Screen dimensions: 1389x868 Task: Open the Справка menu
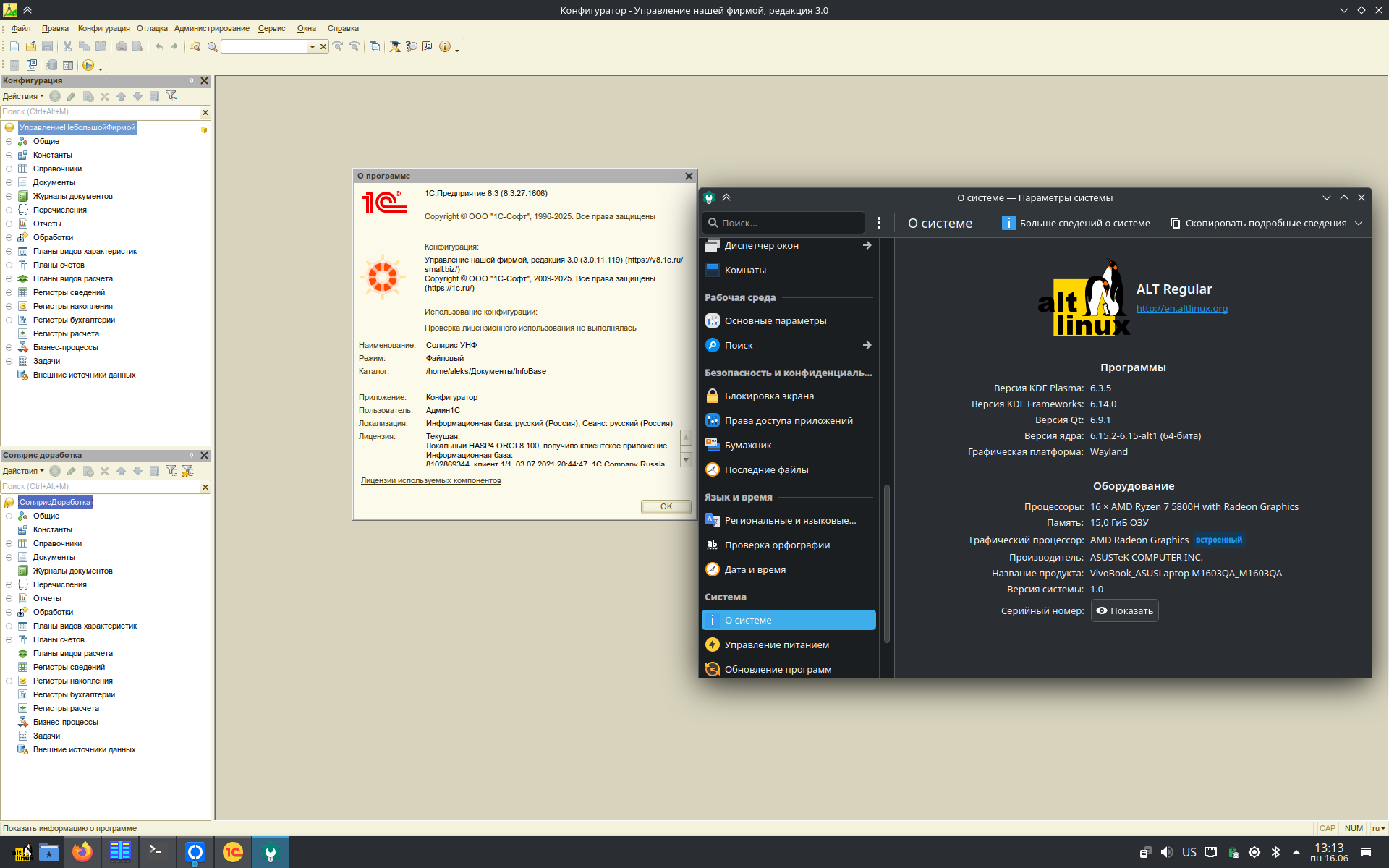[x=343, y=28]
